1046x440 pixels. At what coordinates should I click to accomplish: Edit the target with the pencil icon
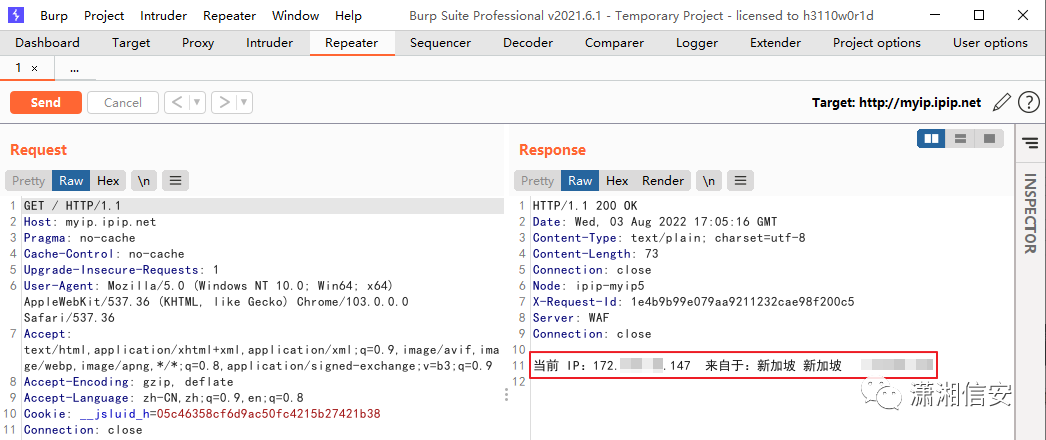tap(1001, 102)
